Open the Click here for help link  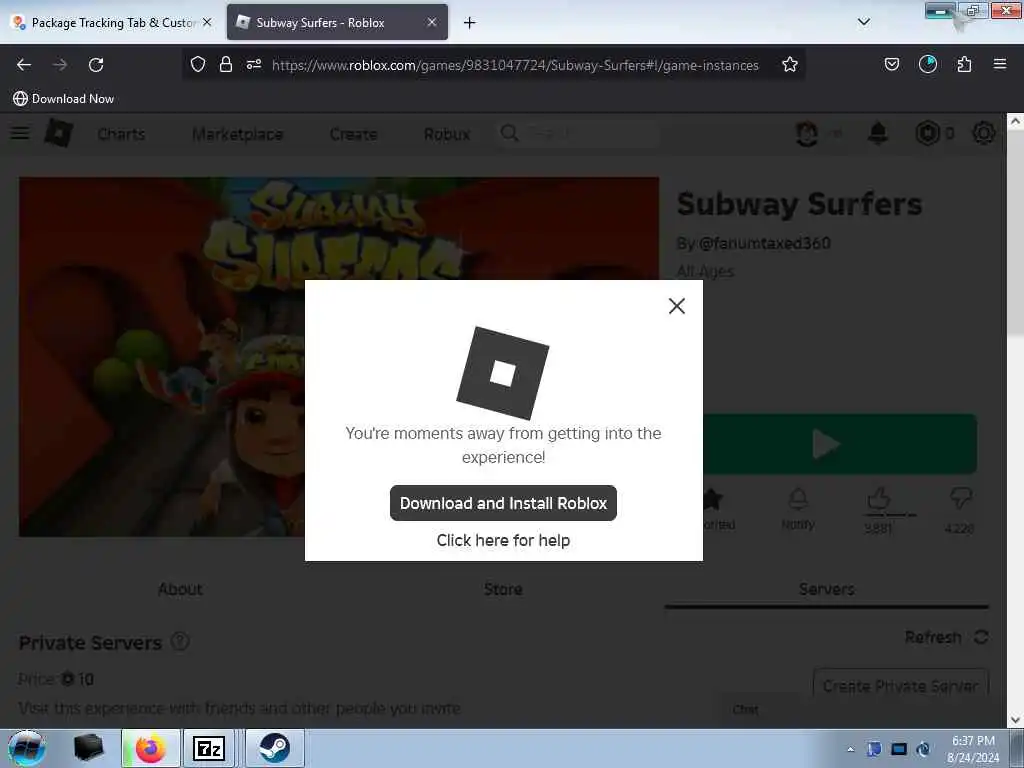[x=503, y=540]
